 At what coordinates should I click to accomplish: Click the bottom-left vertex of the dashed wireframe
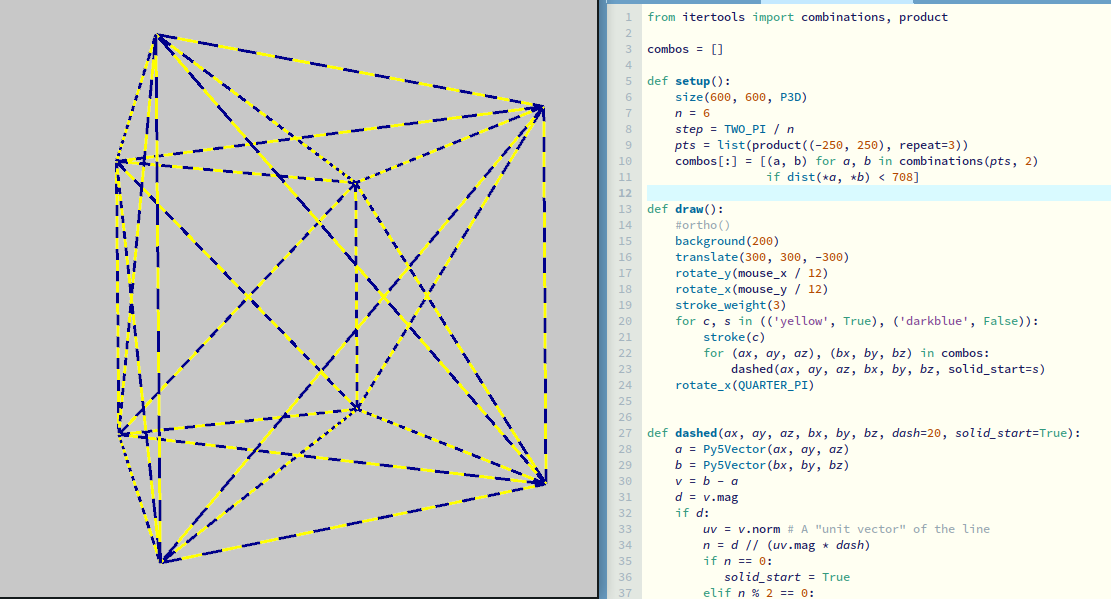coord(161,559)
